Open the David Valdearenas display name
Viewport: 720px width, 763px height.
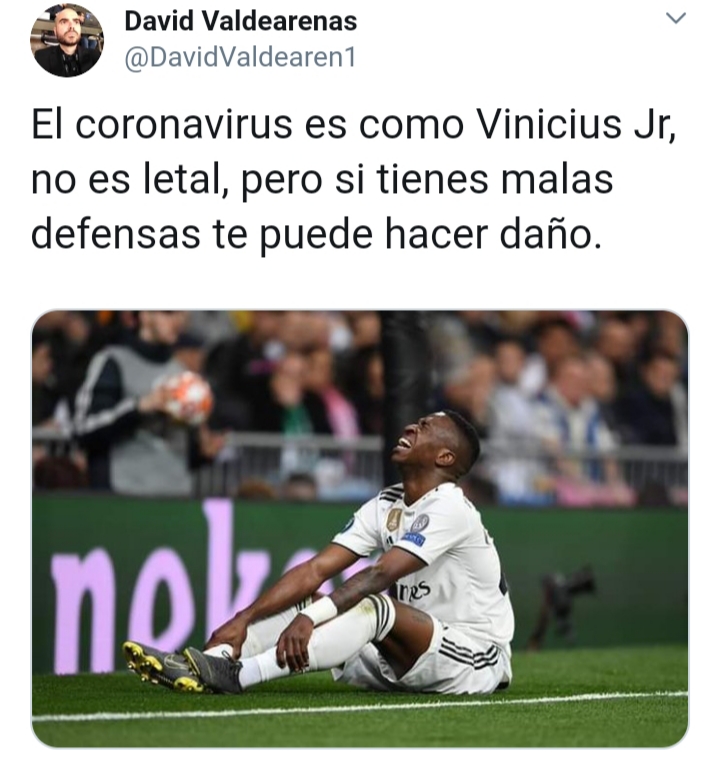pyautogui.click(x=241, y=21)
